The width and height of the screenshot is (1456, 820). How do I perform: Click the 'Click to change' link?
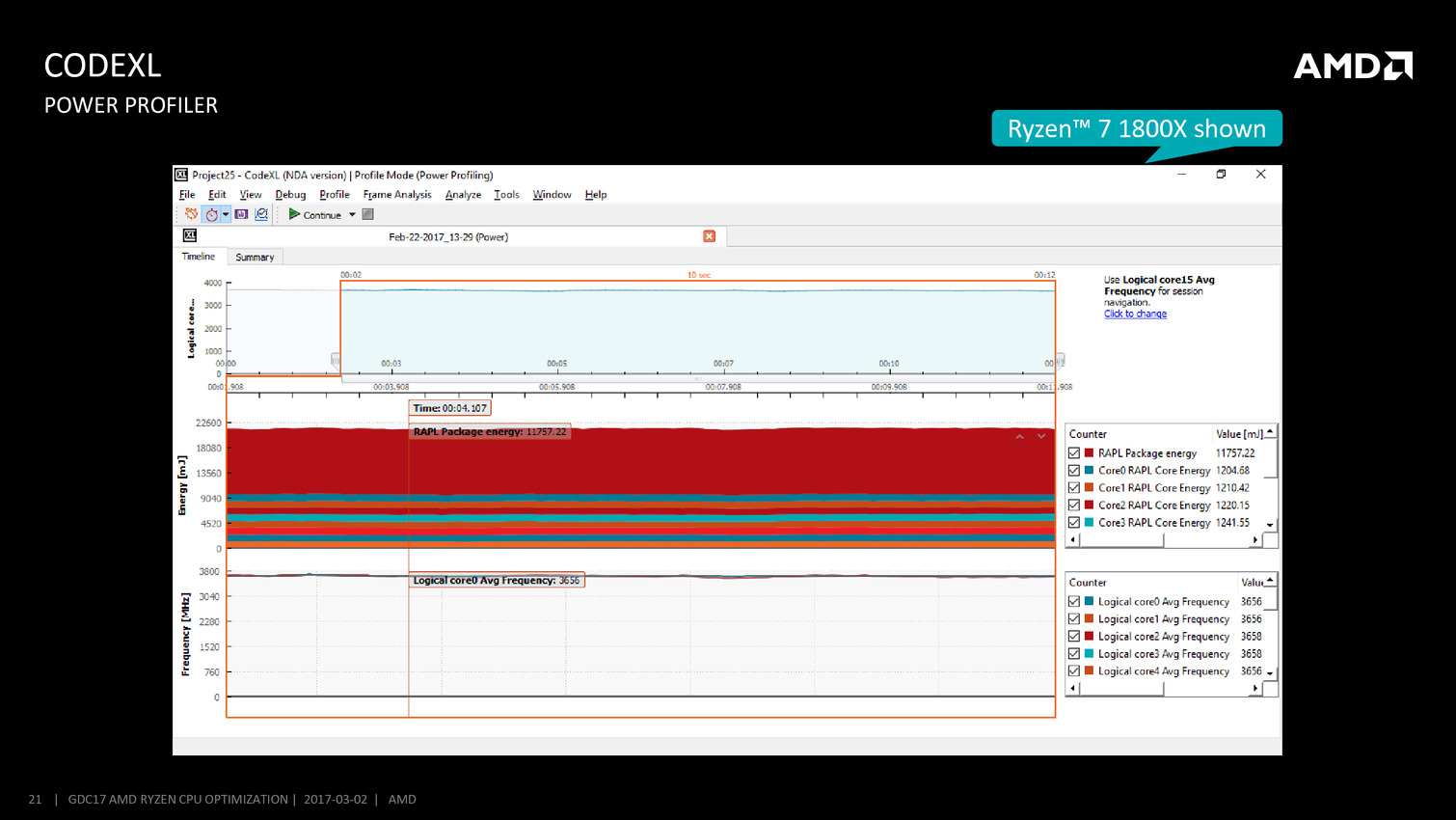1135,314
